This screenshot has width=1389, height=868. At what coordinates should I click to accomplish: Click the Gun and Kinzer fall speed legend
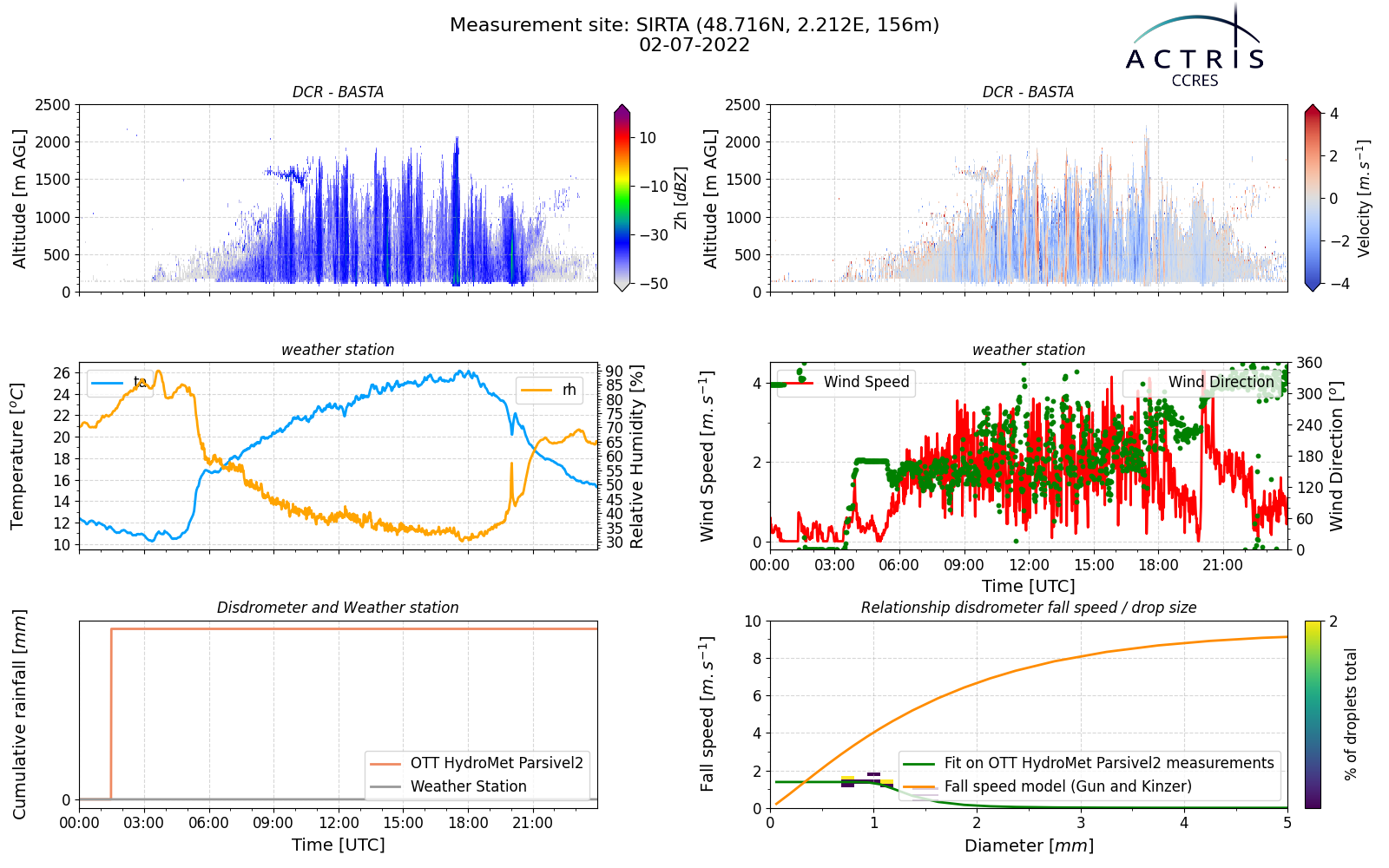point(1048,786)
